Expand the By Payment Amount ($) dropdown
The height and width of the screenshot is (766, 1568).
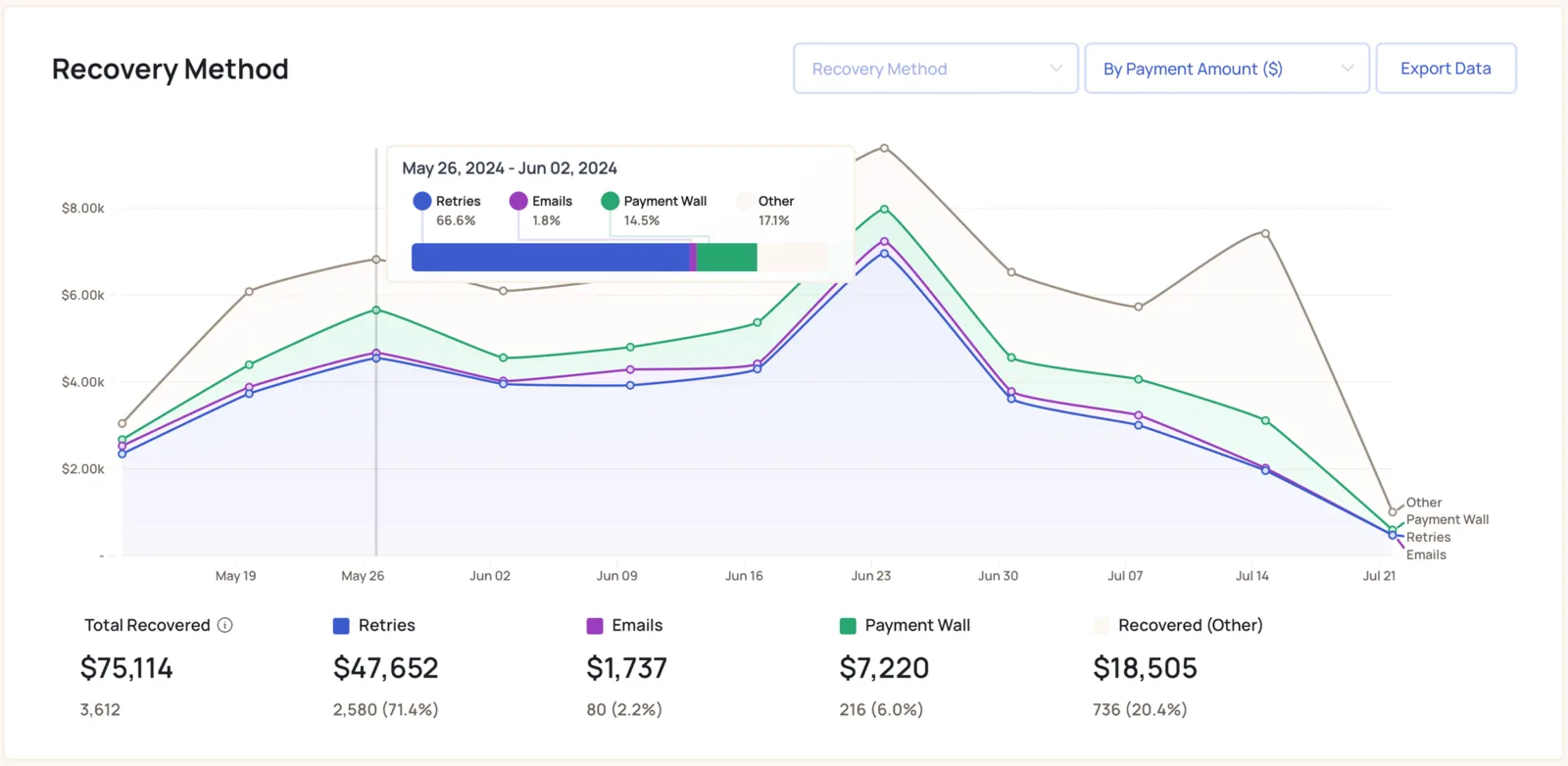click(1227, 69)
